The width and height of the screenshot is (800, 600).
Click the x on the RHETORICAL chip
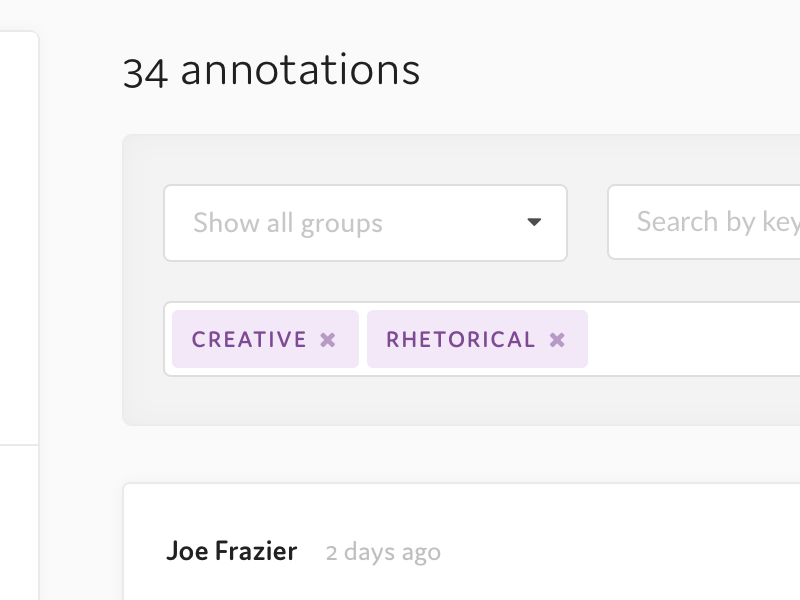point(557,339)
